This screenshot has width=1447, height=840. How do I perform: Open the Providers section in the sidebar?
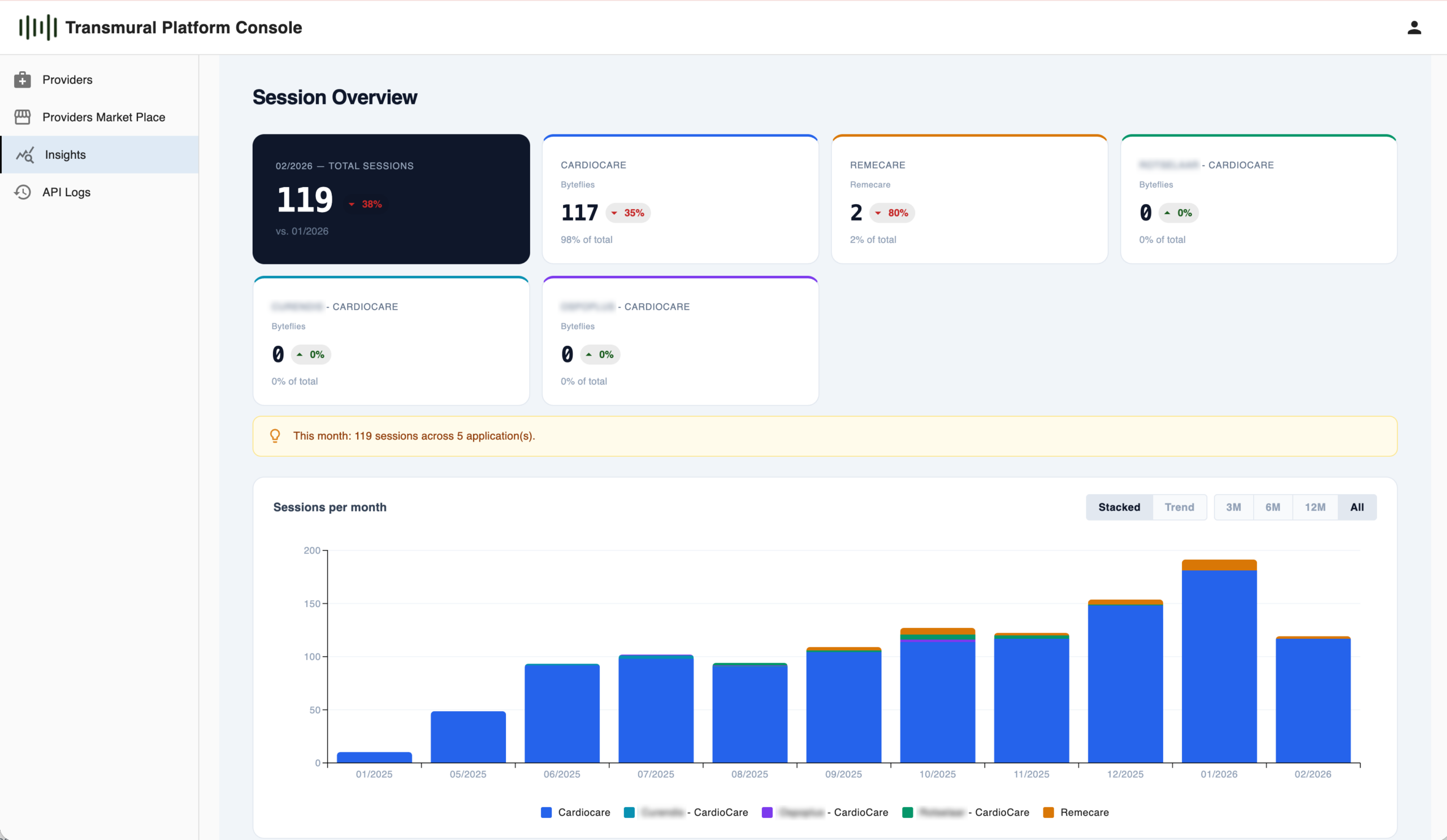(x=67, y=80)
